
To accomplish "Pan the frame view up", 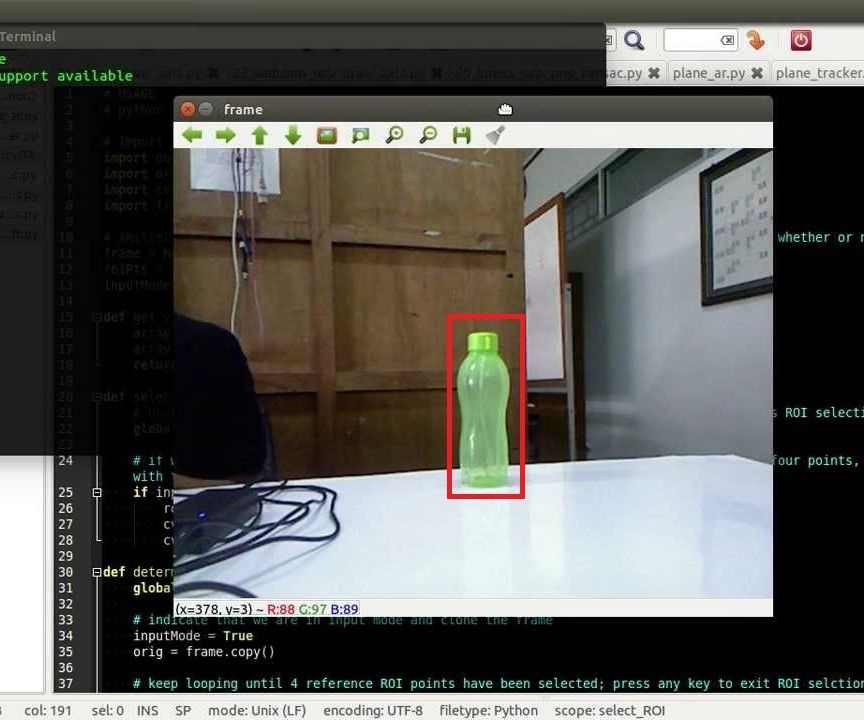I will point(259,133).
